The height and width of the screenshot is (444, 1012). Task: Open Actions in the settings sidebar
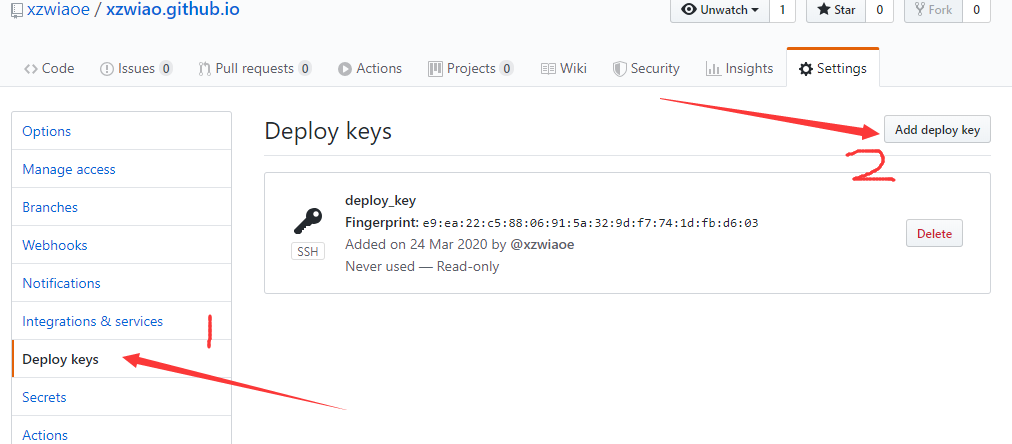click(x=121, y=431)
